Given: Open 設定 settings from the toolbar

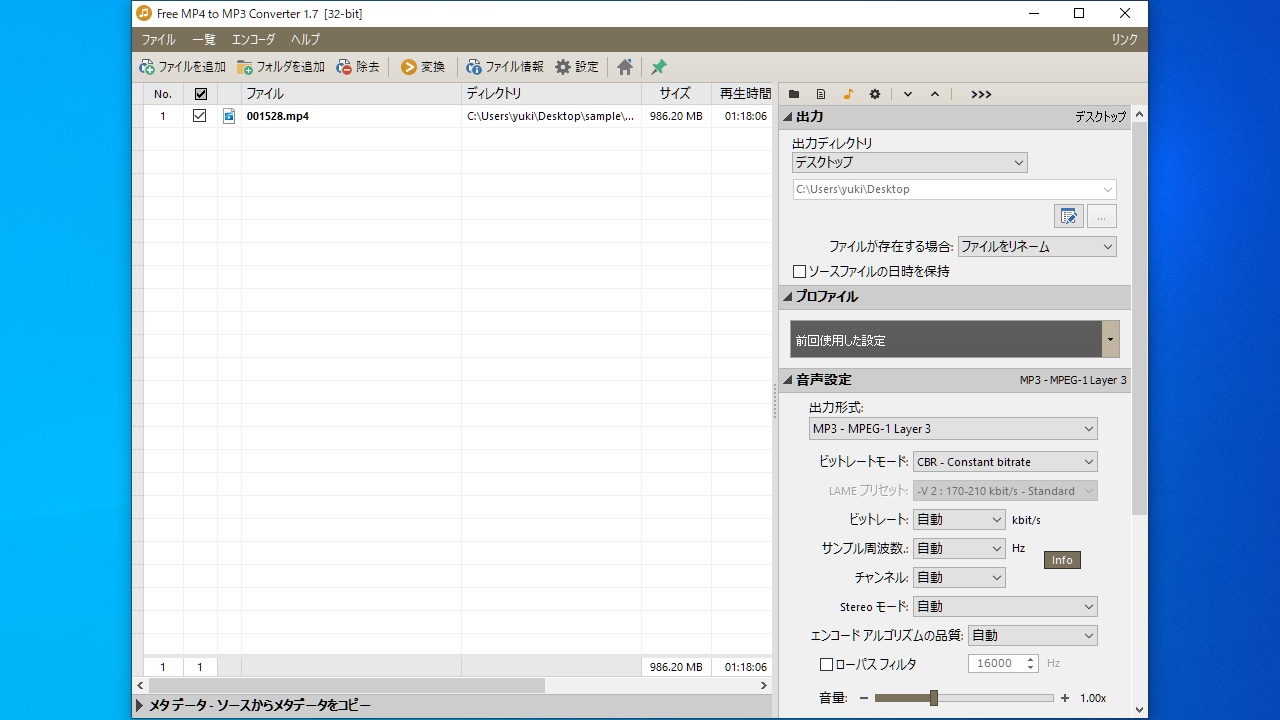Looking at the screenshot, I should [577, 67].
